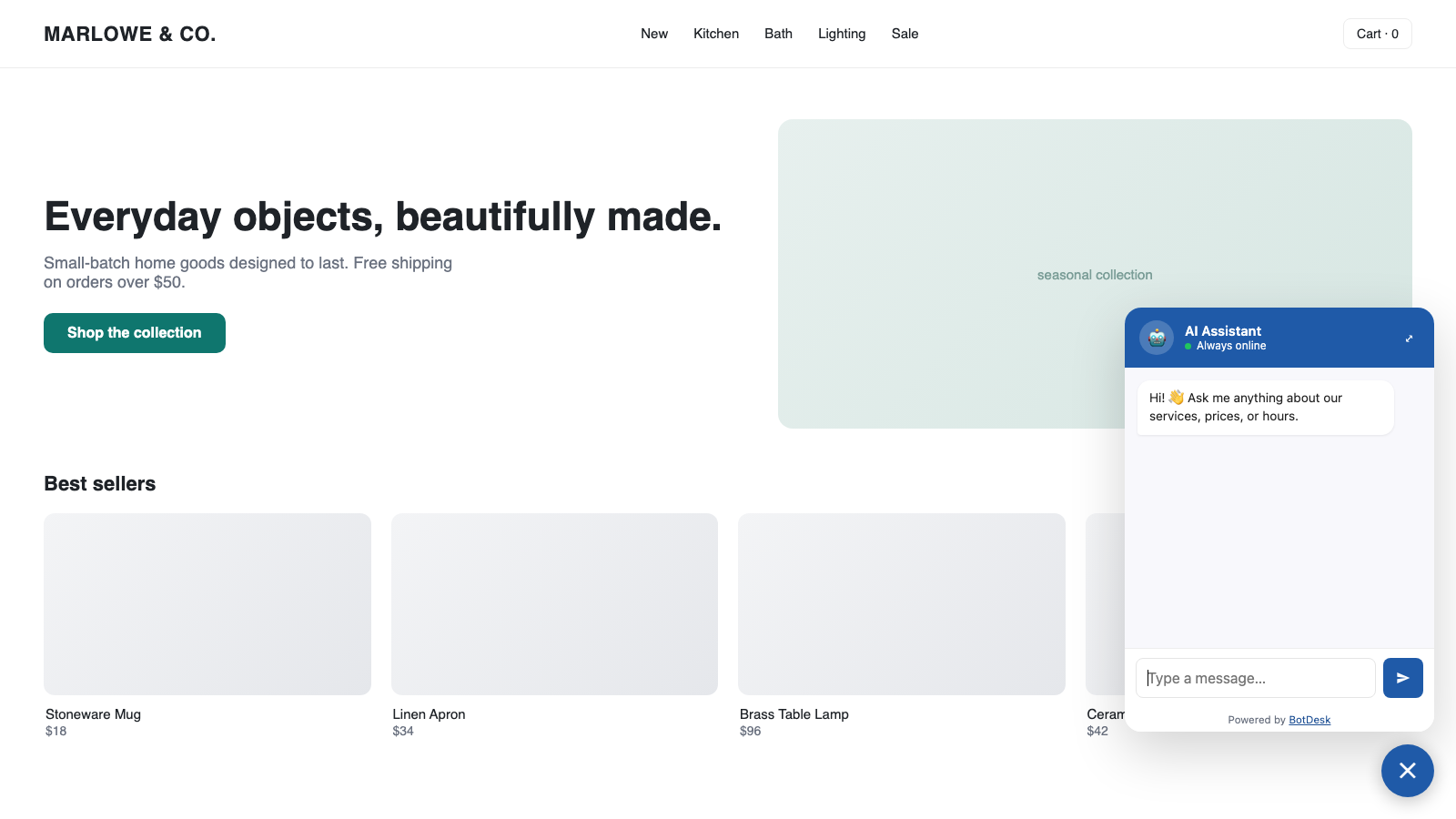Open the Brass Table Lamp product image
Viewport: 1456px width, 819px height.
point(902,604)
